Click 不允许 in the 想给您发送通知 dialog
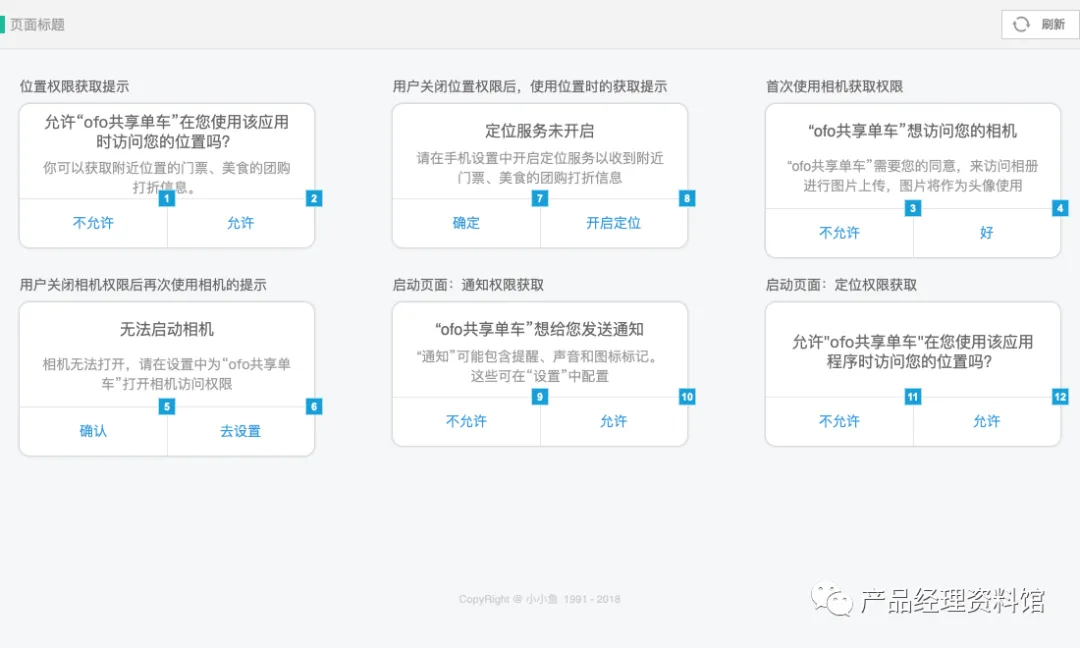1080x648 pixels. point(466,421)
